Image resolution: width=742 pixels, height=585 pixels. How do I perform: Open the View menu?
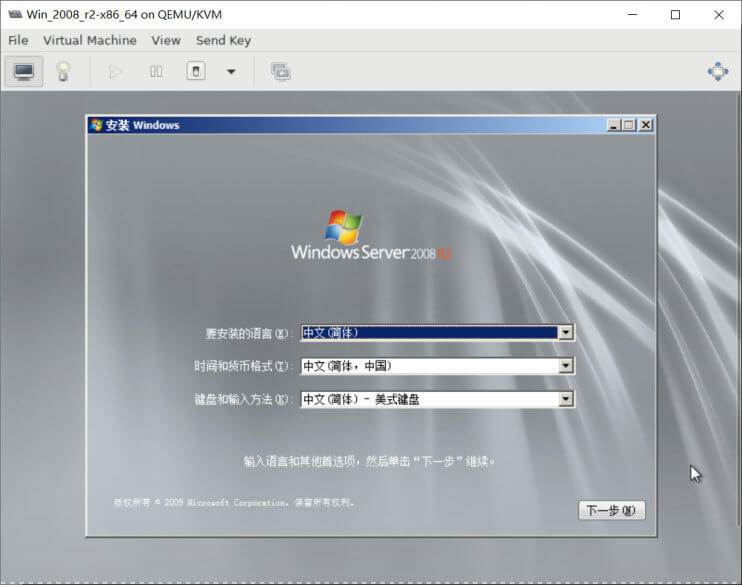point(166,41)
